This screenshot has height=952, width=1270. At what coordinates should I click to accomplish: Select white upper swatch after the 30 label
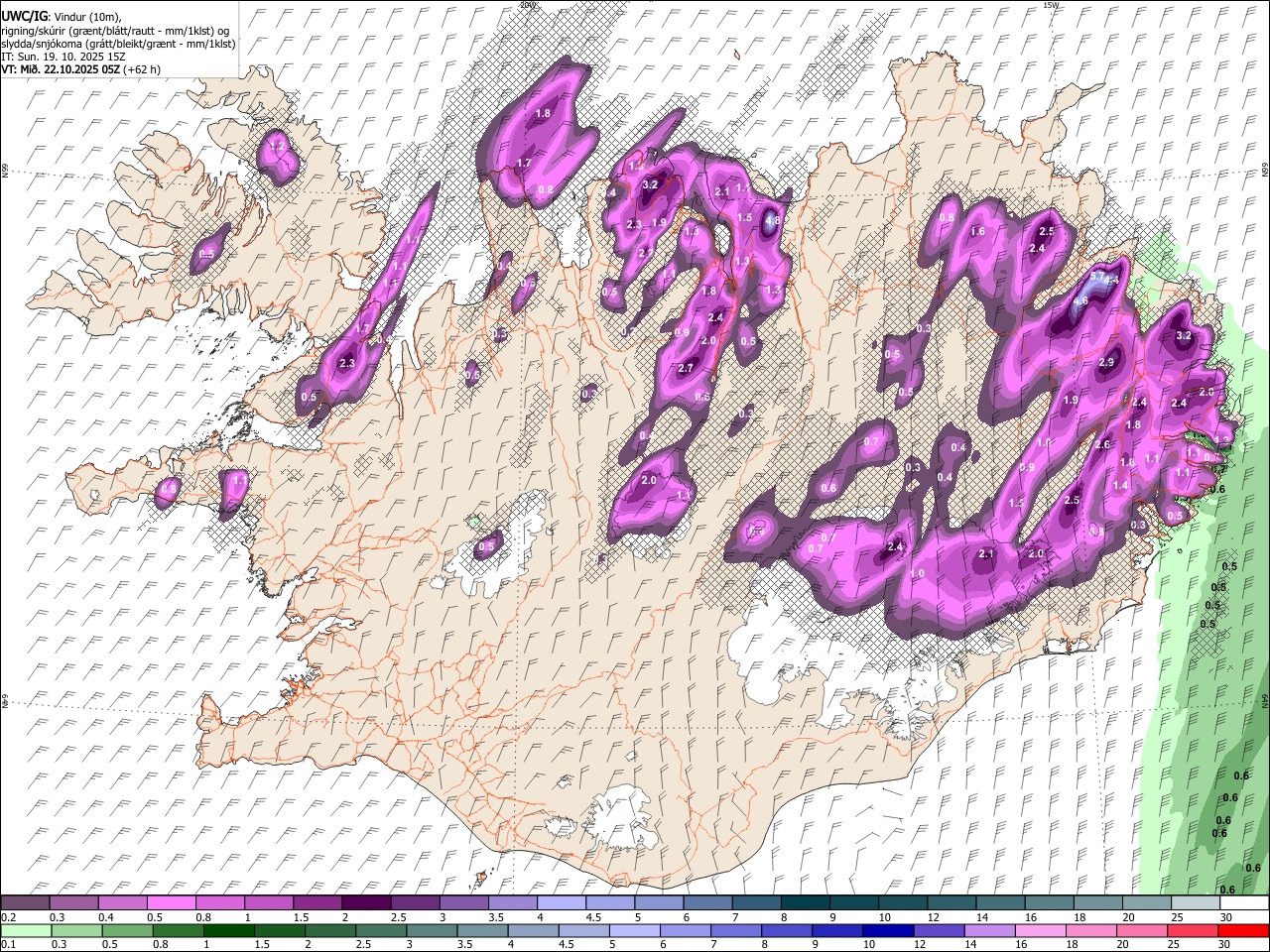point(1244,902)
